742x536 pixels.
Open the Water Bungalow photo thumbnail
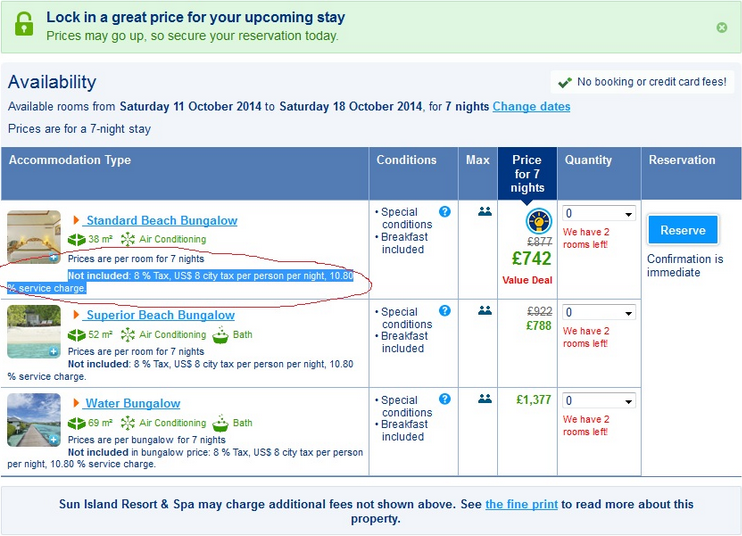coord(34,420)
